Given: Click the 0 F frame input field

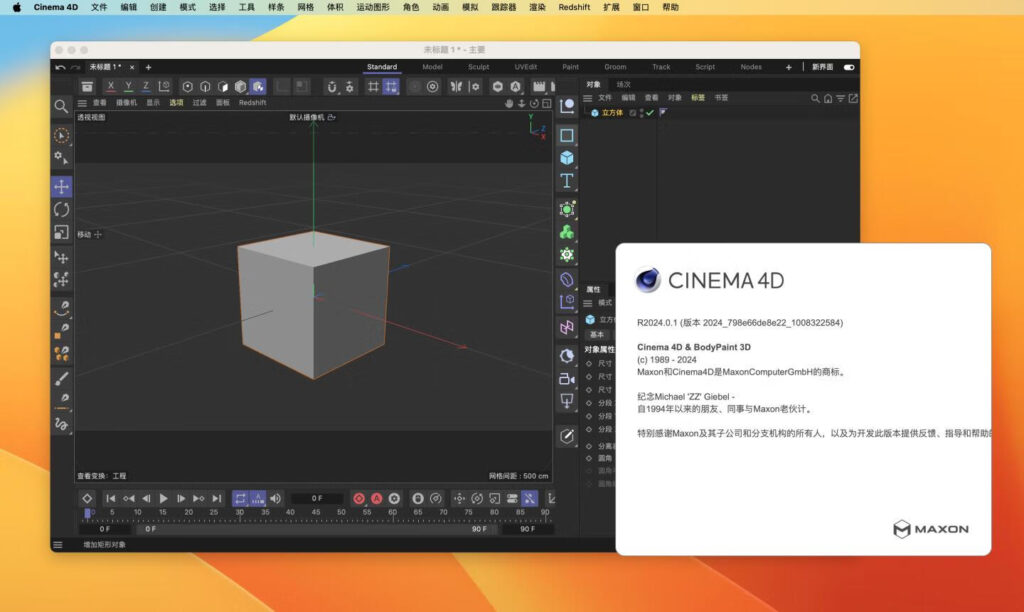Looking at the screenshot, I should [315, 497].
